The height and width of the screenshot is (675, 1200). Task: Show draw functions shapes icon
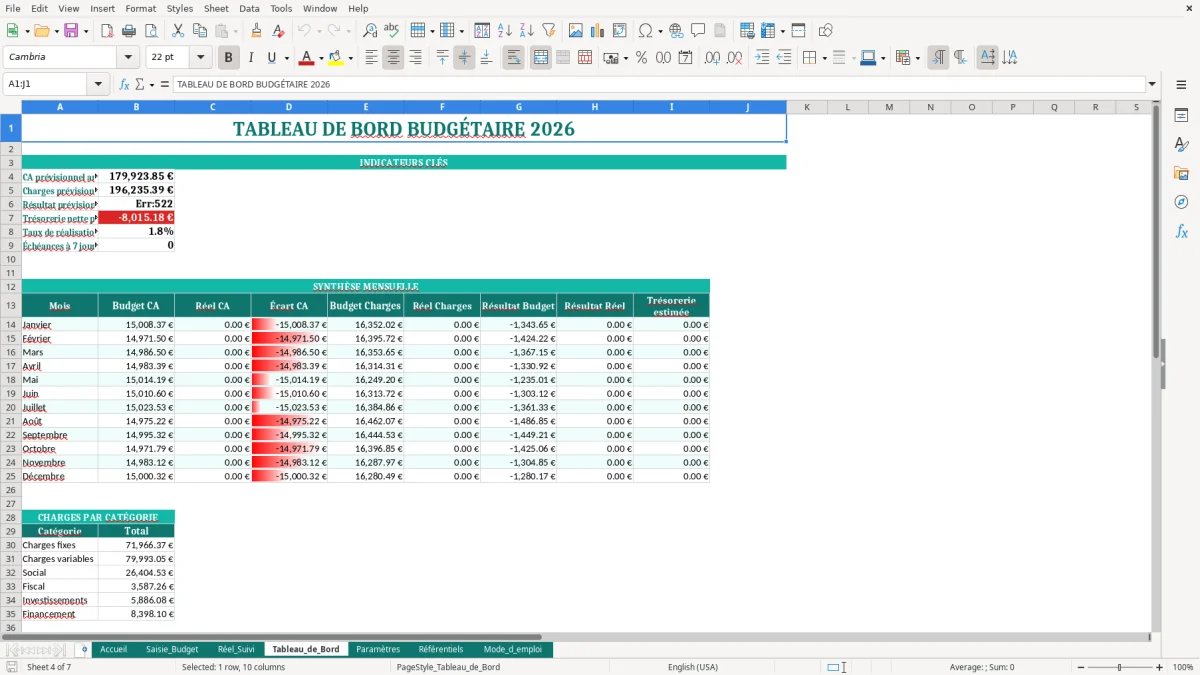pyautogui.click(x=826, y=31)
